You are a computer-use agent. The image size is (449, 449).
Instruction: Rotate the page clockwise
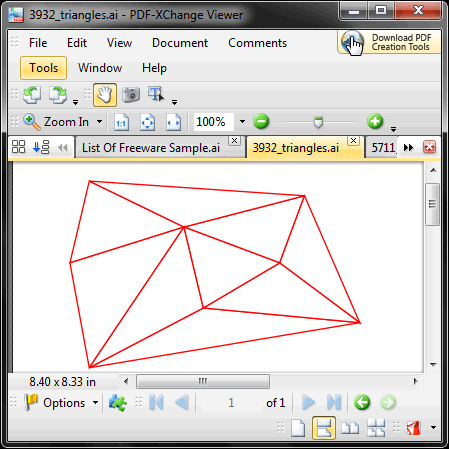click(58, 95)
